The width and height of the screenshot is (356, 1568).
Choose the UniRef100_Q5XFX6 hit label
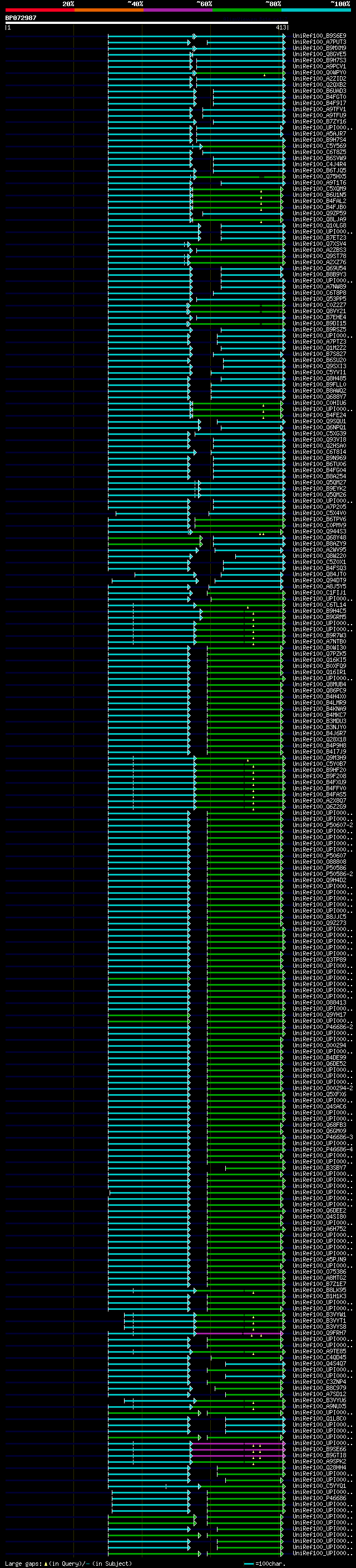(319, 1095)
